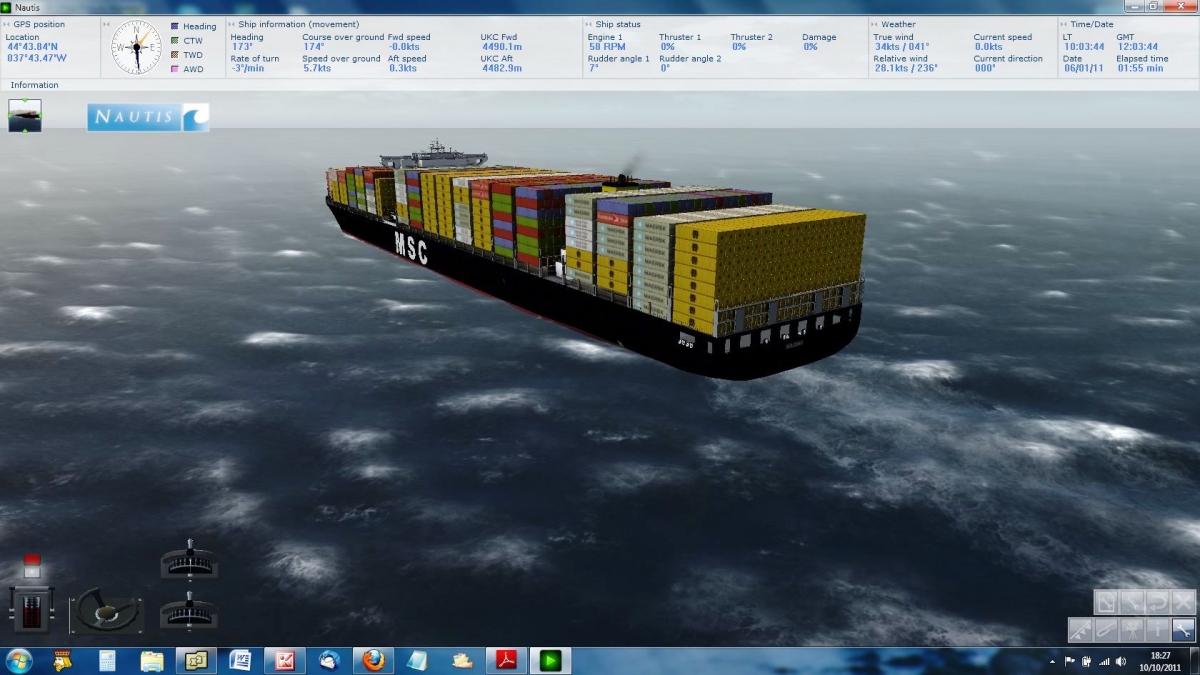1200x675 pixels.
Task: Open the Action Center flag icon
Action: [1070, 660]
